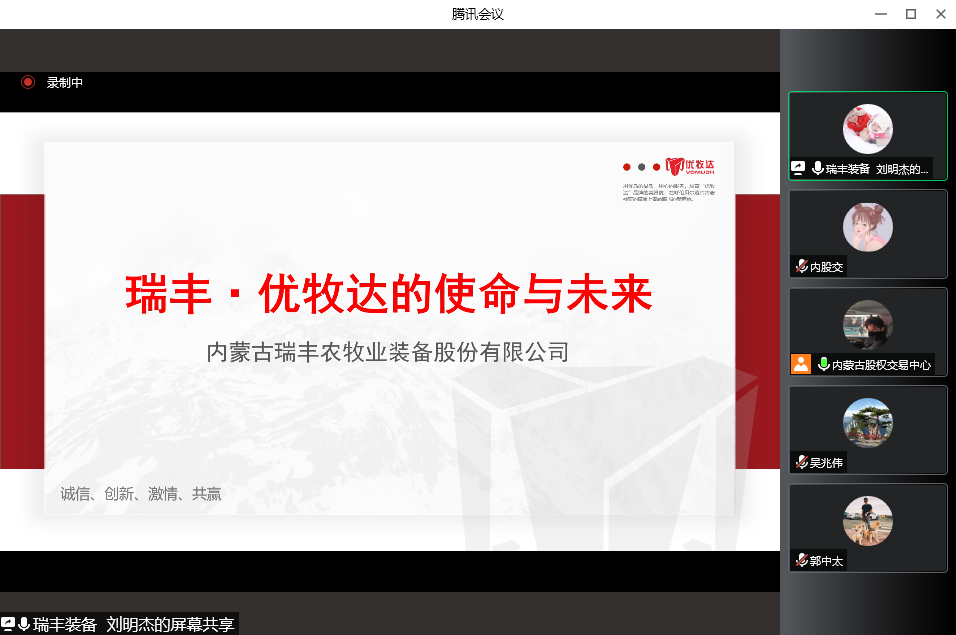Screen dimensions: 956x635
Task: Click the 优牧达 logo on the slide
Action: click(x=690, y=166)
